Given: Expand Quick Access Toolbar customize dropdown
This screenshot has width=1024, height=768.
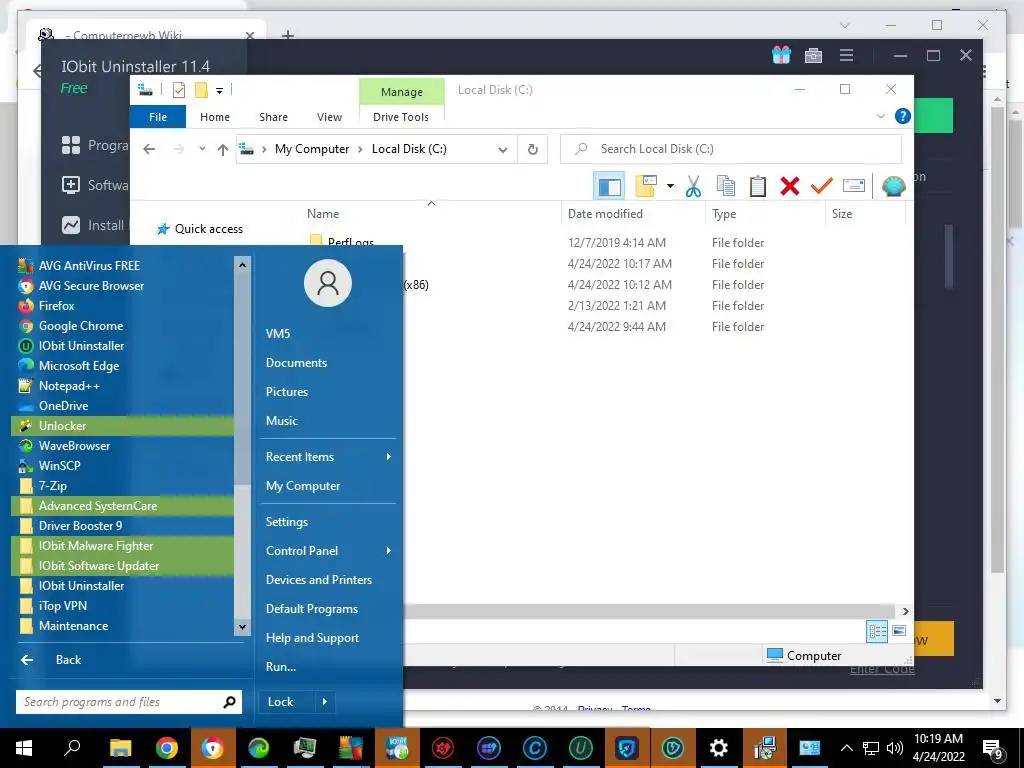Looking at the screenshot, I should [x=219, y=91].
